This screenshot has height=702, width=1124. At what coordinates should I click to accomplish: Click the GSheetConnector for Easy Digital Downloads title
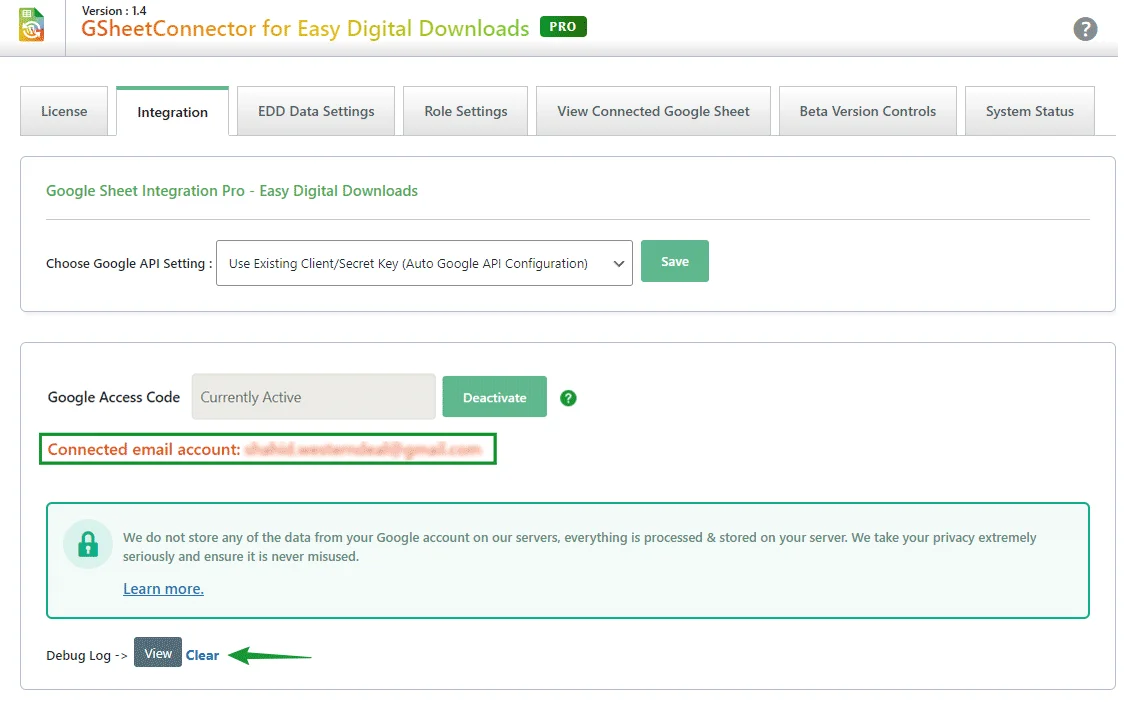[x=305, y=29]
